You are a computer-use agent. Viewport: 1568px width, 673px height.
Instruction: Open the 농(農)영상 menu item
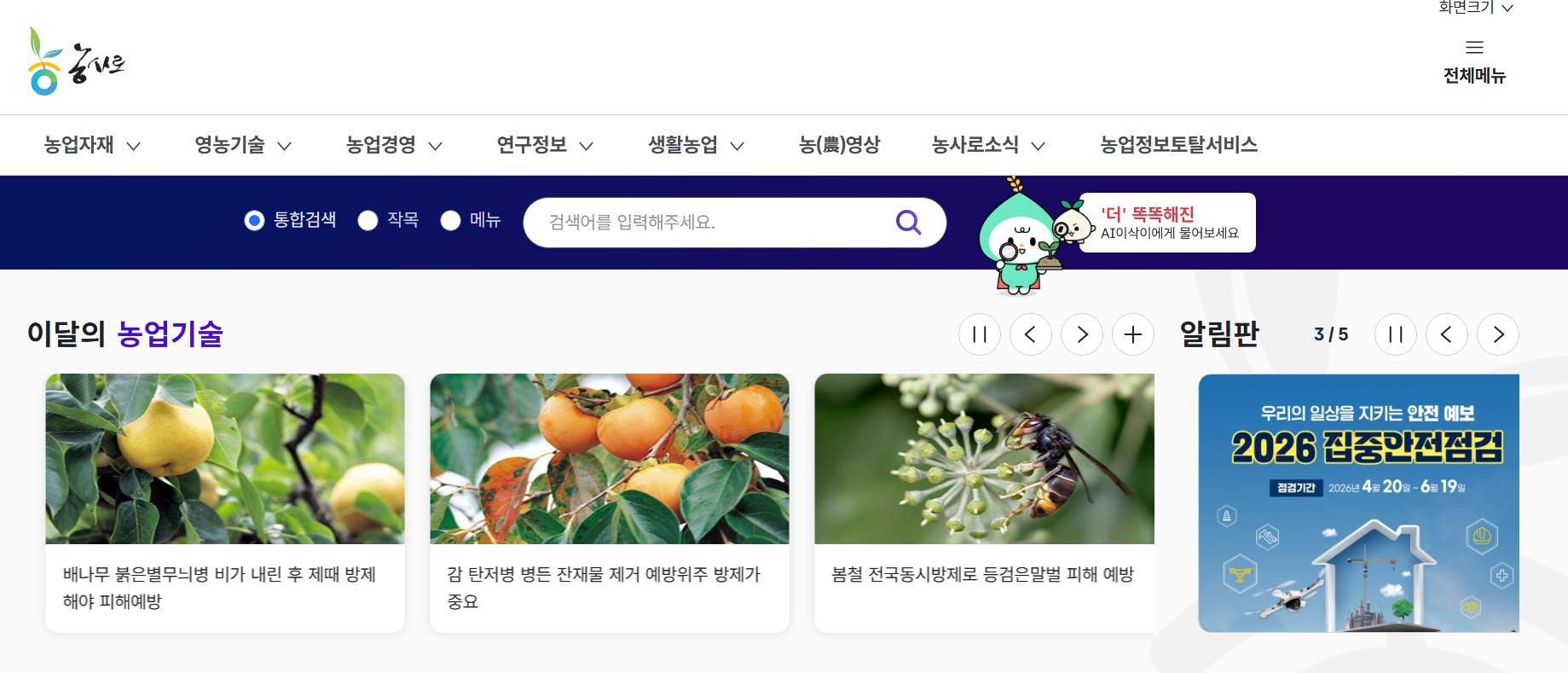tap(839, 145)
